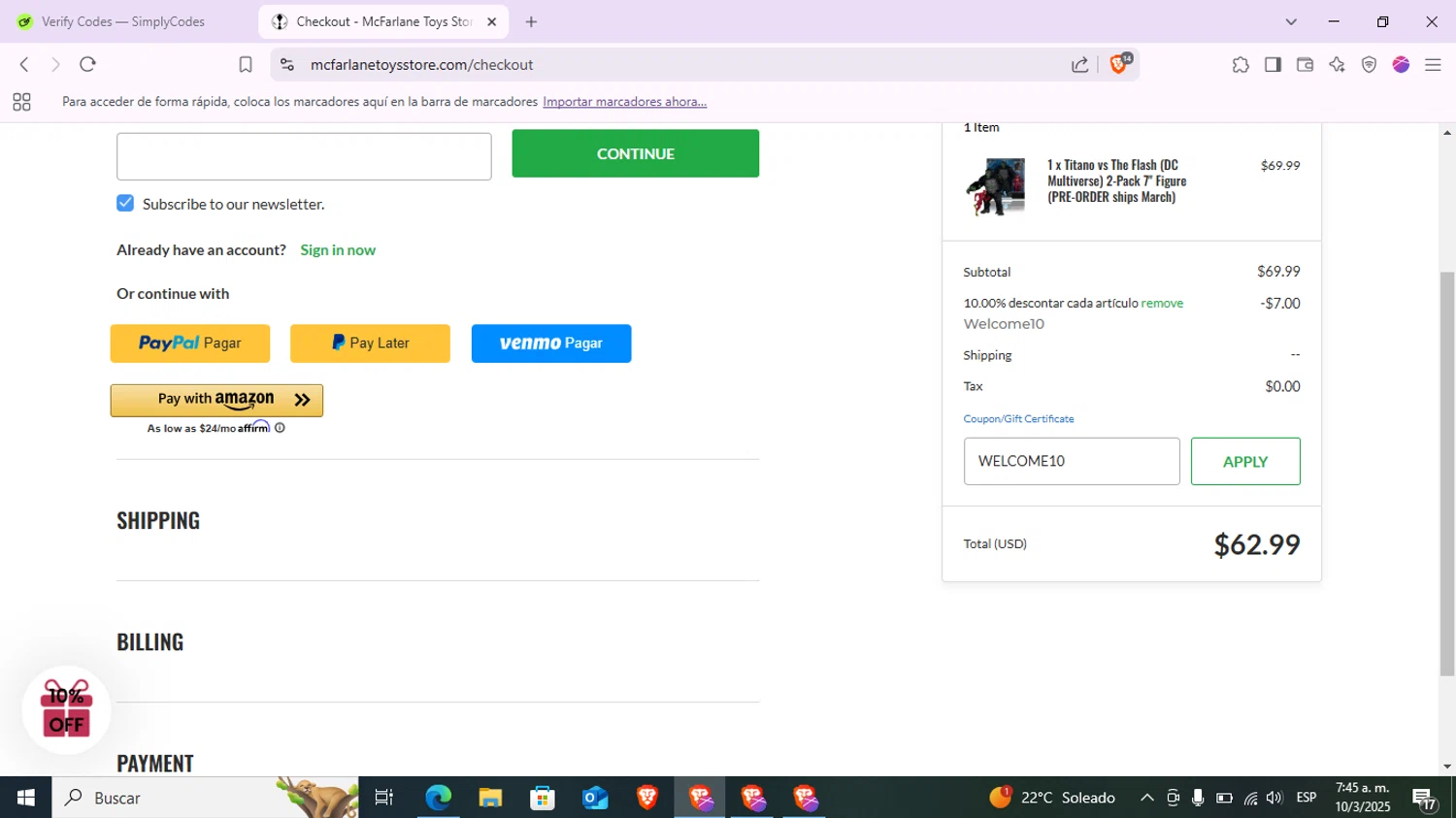Viewport: 1456px width, 818px height.
Task: Click Importar marcadores ahora link
Action: pyautogui.click(x=624, y=102)
